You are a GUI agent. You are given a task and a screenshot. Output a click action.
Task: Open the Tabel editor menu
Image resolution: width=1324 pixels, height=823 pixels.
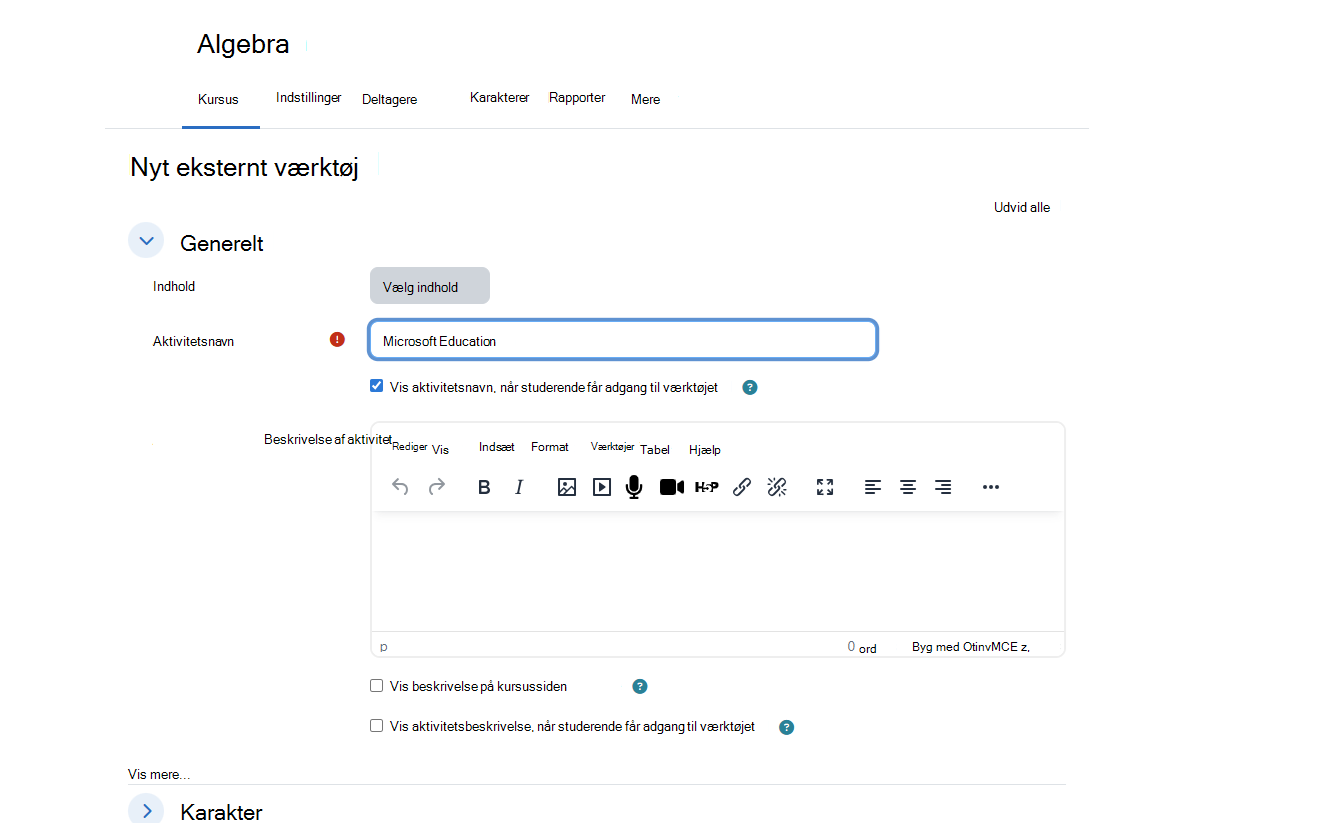[x=655, y=450]
